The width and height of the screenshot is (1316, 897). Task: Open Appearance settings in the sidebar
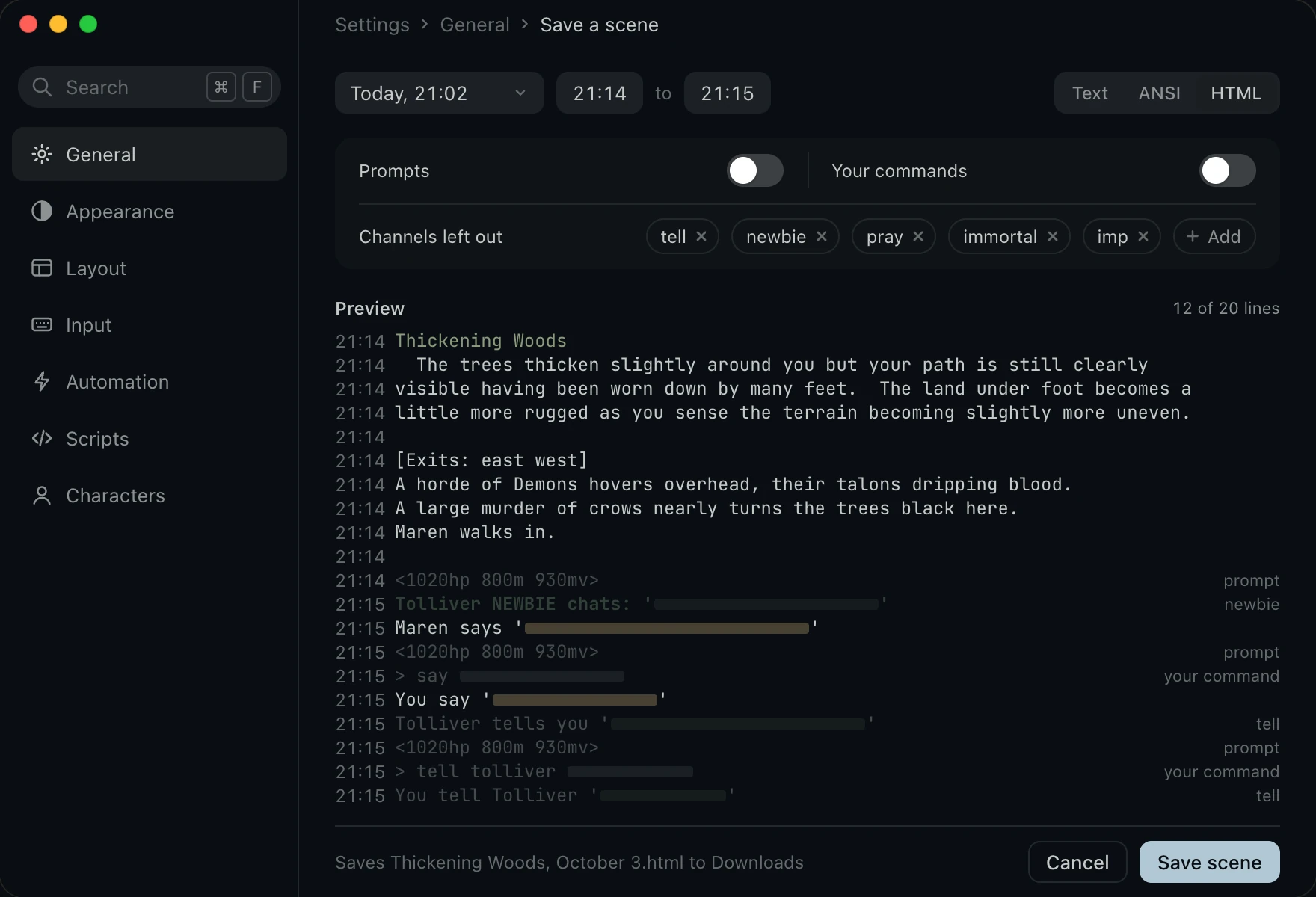[150, 212]
